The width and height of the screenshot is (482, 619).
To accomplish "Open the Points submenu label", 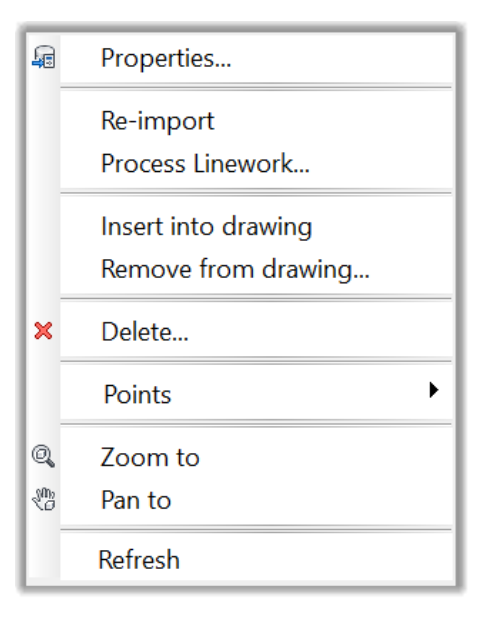I will [x=137, y=394].
